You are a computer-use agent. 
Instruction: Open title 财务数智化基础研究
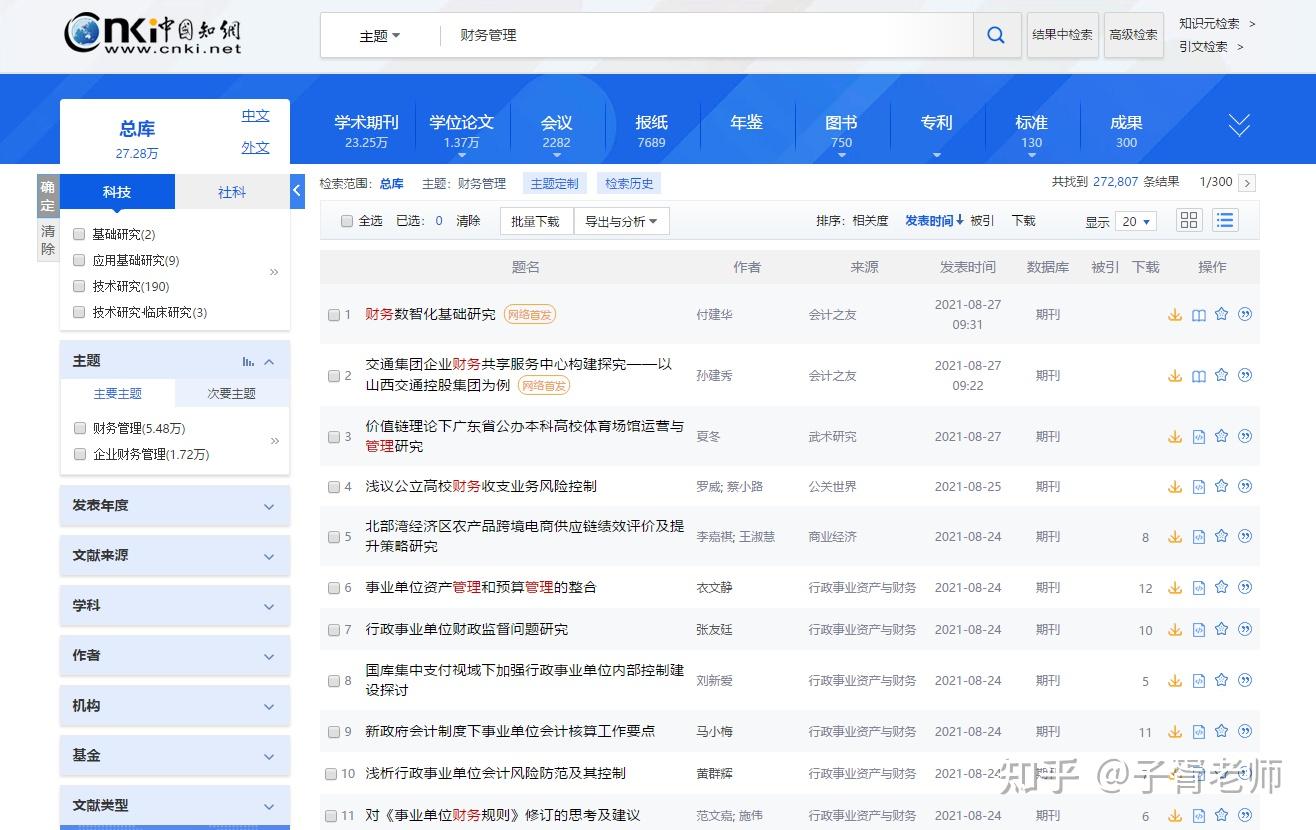(430, 314)
